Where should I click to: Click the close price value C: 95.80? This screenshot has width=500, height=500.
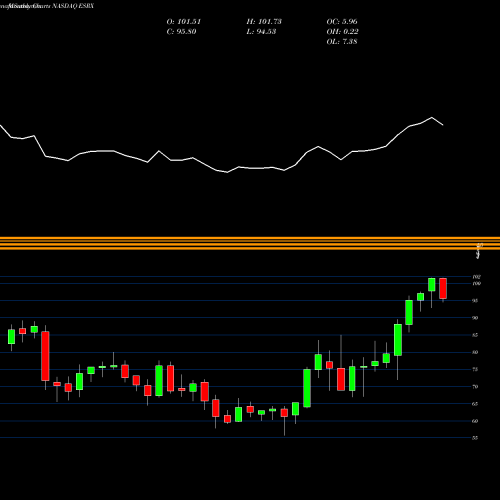[x=181, y=32]
